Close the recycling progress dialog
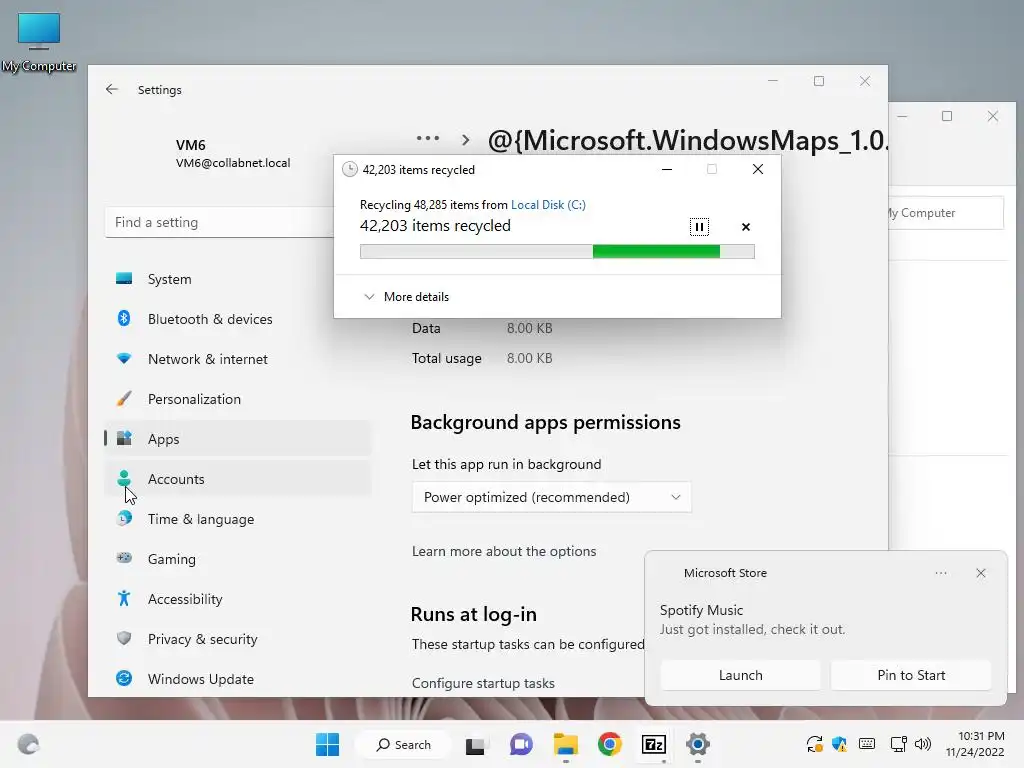Screen dimensions: 1024x768 pos(758,169)
